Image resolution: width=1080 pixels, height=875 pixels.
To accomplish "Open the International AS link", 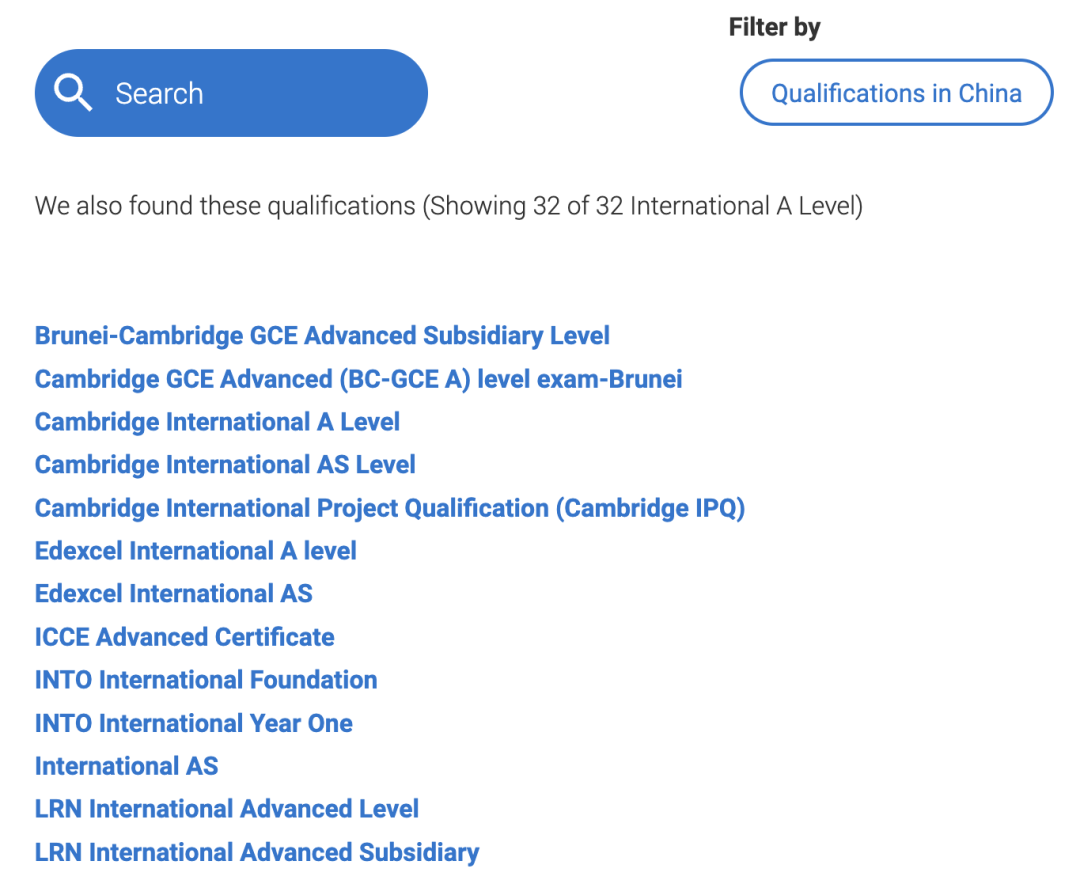I will click(x=127, y=765).
